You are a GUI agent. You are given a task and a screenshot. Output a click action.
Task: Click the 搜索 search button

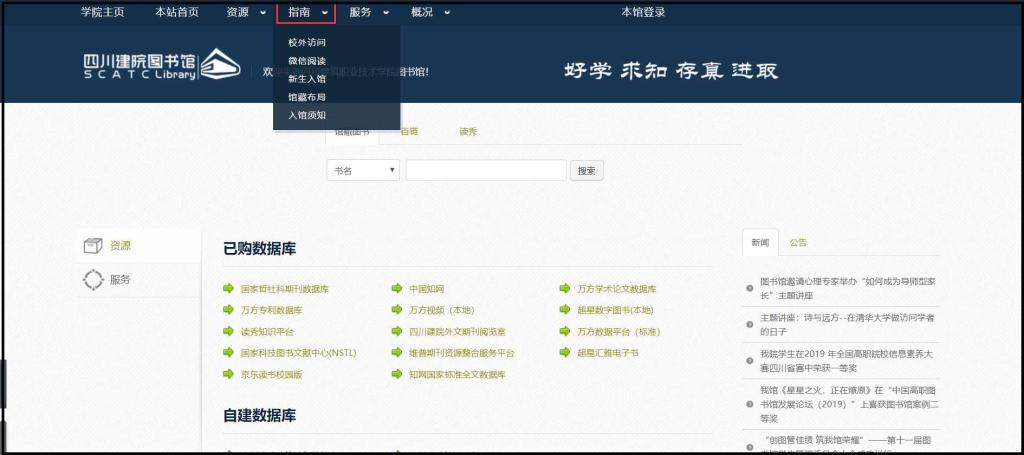586,171
